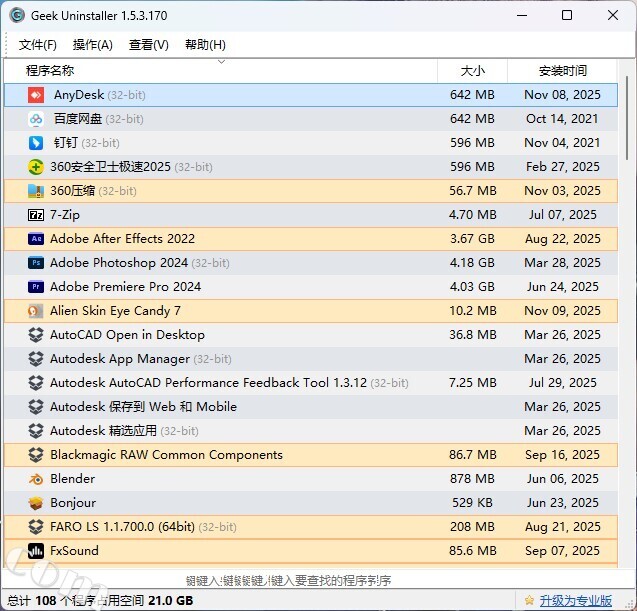The width and height of the screenshot is (637, 611).
Task: Select the Adobe Photoshop 2024 icon
Action: pyautogui.click(x=36, y=263)
